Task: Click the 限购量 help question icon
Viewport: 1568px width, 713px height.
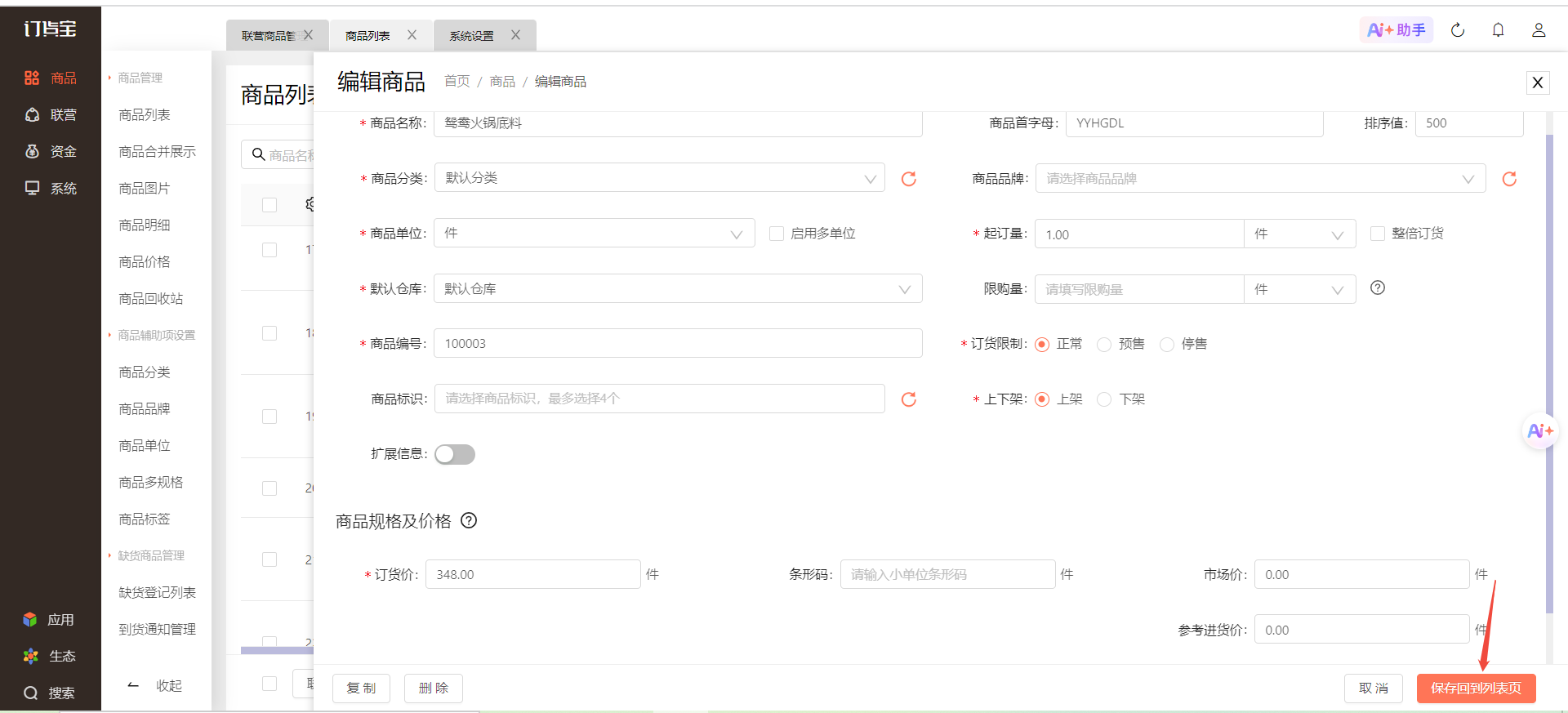Action: (x=1378, y=287)
